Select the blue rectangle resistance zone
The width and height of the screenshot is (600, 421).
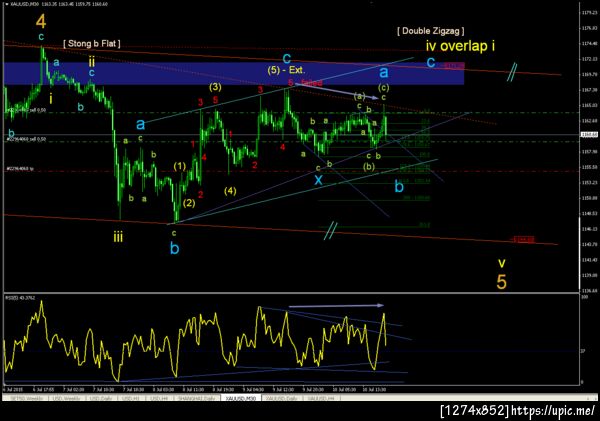234,73
